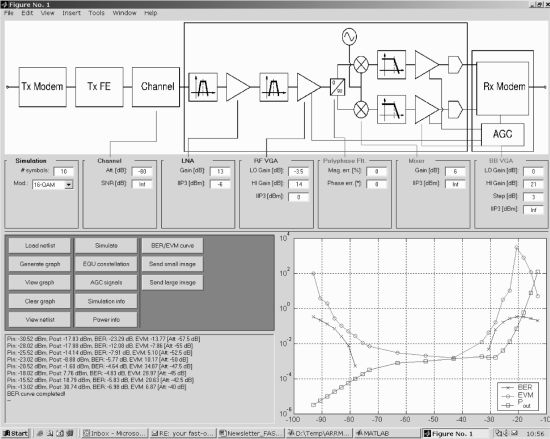
Task: Open the Tools menu
Action: click(x=96, y=13)
